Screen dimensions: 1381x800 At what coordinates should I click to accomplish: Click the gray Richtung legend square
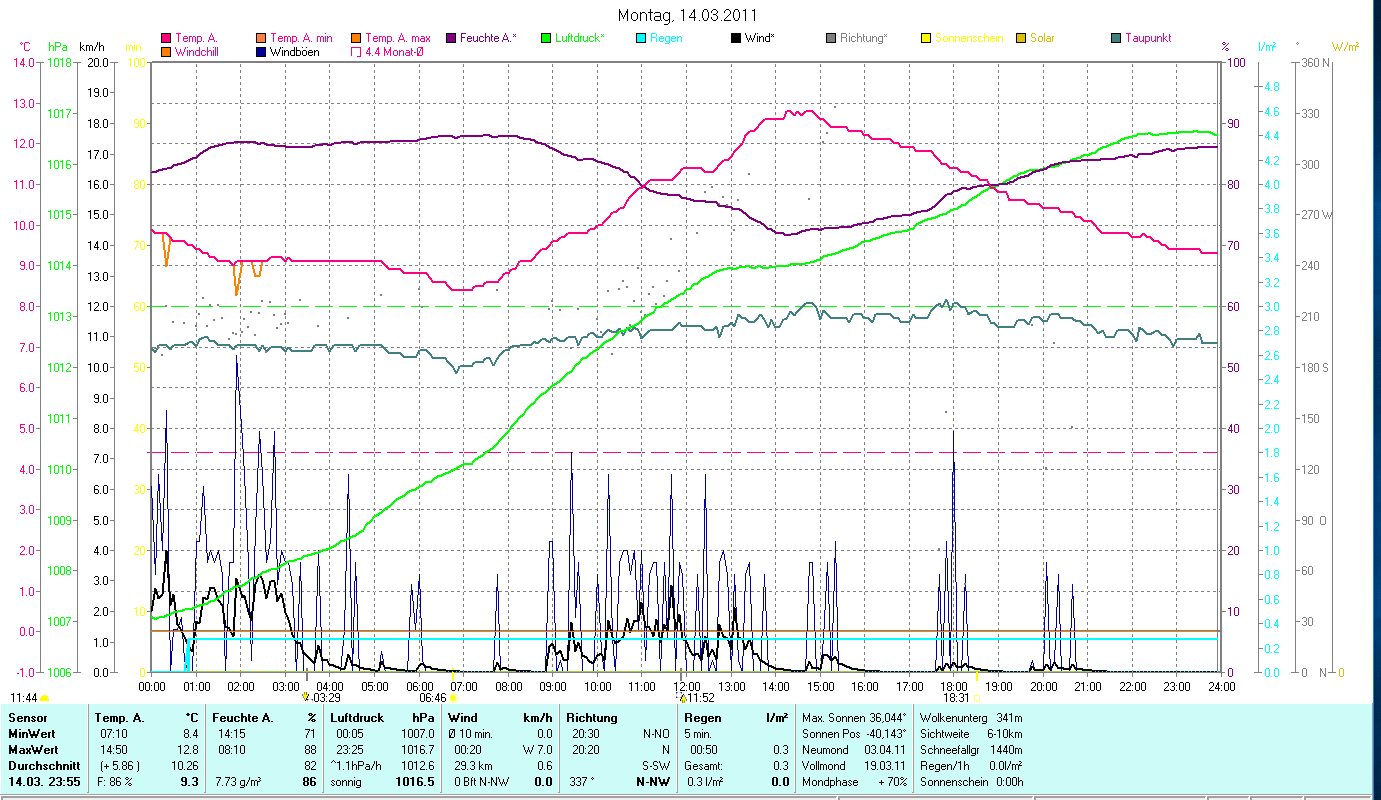(831, 38)
